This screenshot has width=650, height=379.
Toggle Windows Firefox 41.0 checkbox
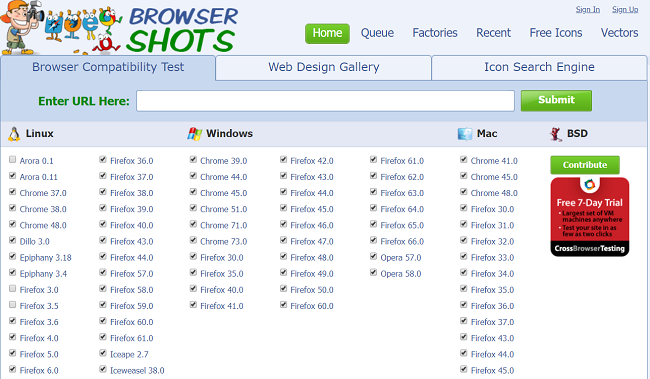click(193, 305)
